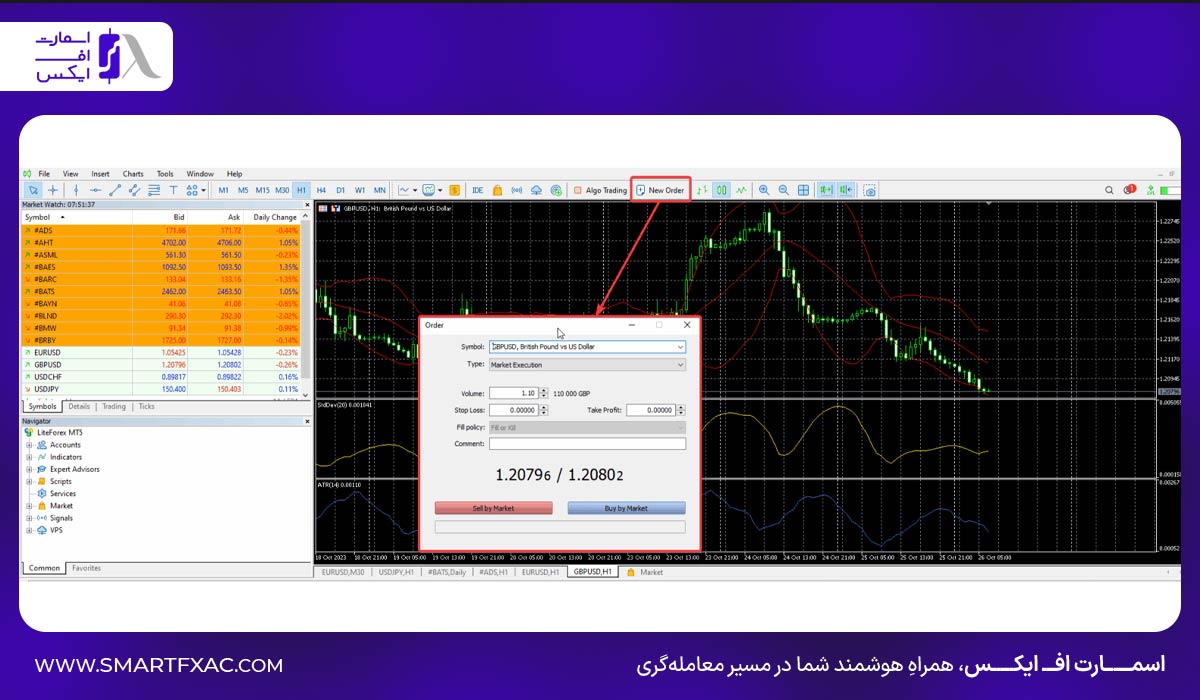This screenshot has width=1200, height=700.
Task: Switch Market Watch to the Ticks tab
Action: [146, 407]
